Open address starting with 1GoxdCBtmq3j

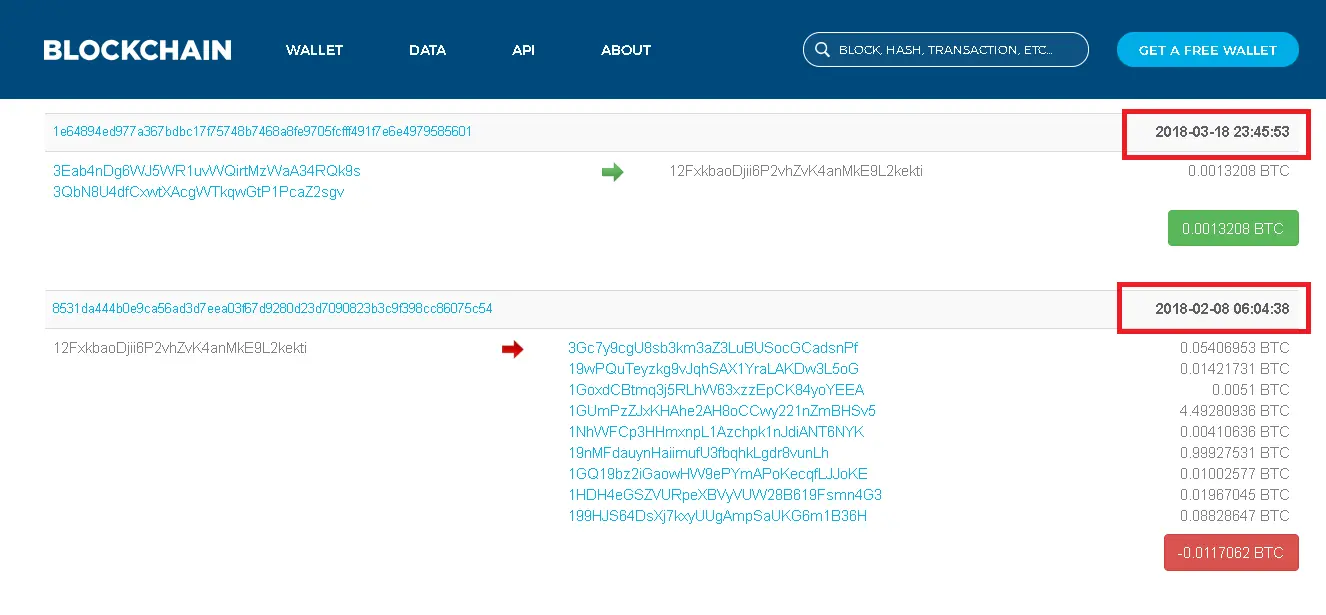click(716, 390)
